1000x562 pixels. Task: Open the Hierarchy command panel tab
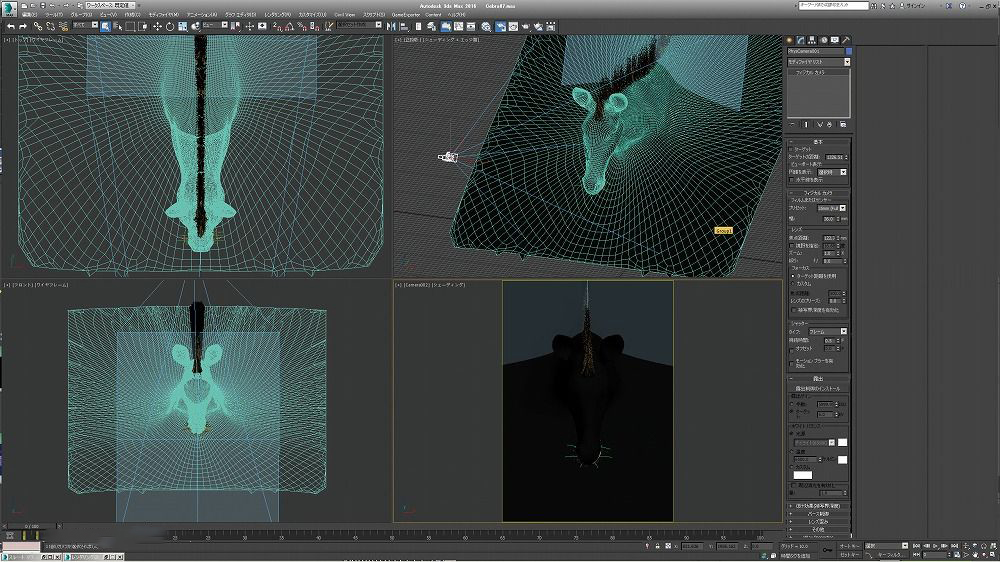click(813, 40)
